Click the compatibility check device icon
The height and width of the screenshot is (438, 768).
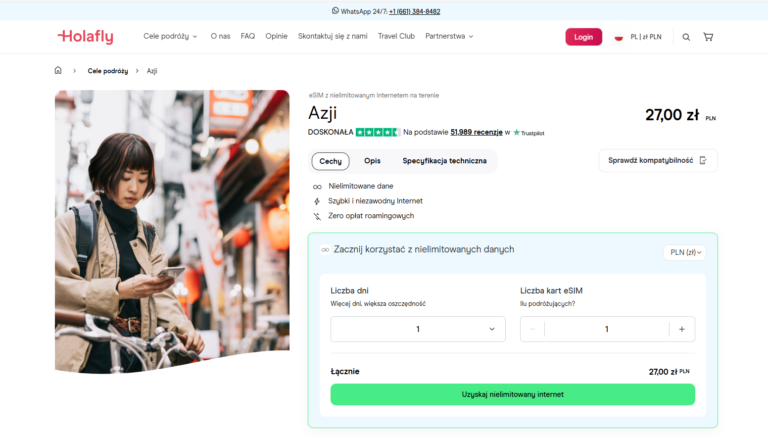703,160
